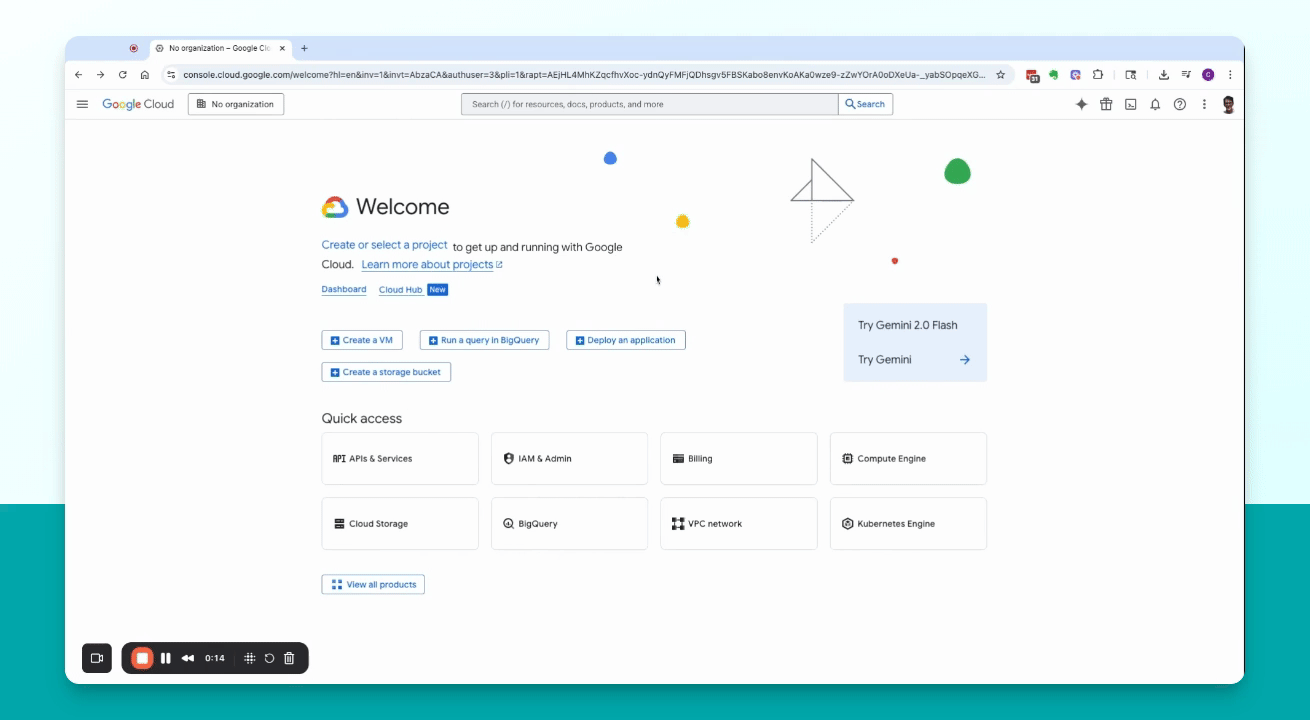Click the browser address bar URL

pyautogui.click(x=584, y=75)
